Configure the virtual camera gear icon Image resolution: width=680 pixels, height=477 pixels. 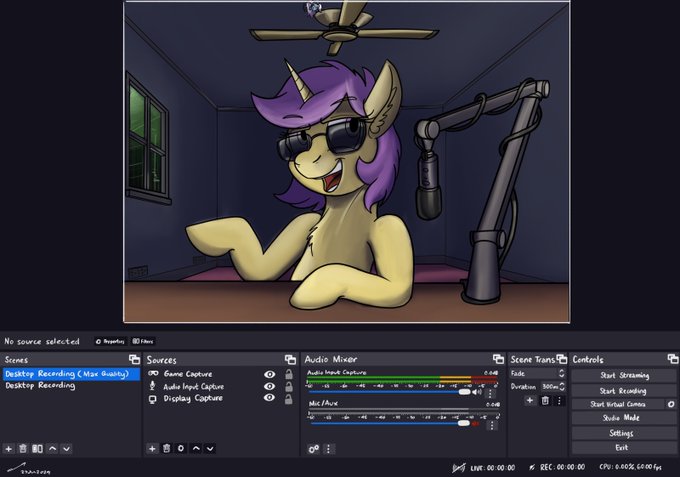pyautogui.click(x=671, y=404)
